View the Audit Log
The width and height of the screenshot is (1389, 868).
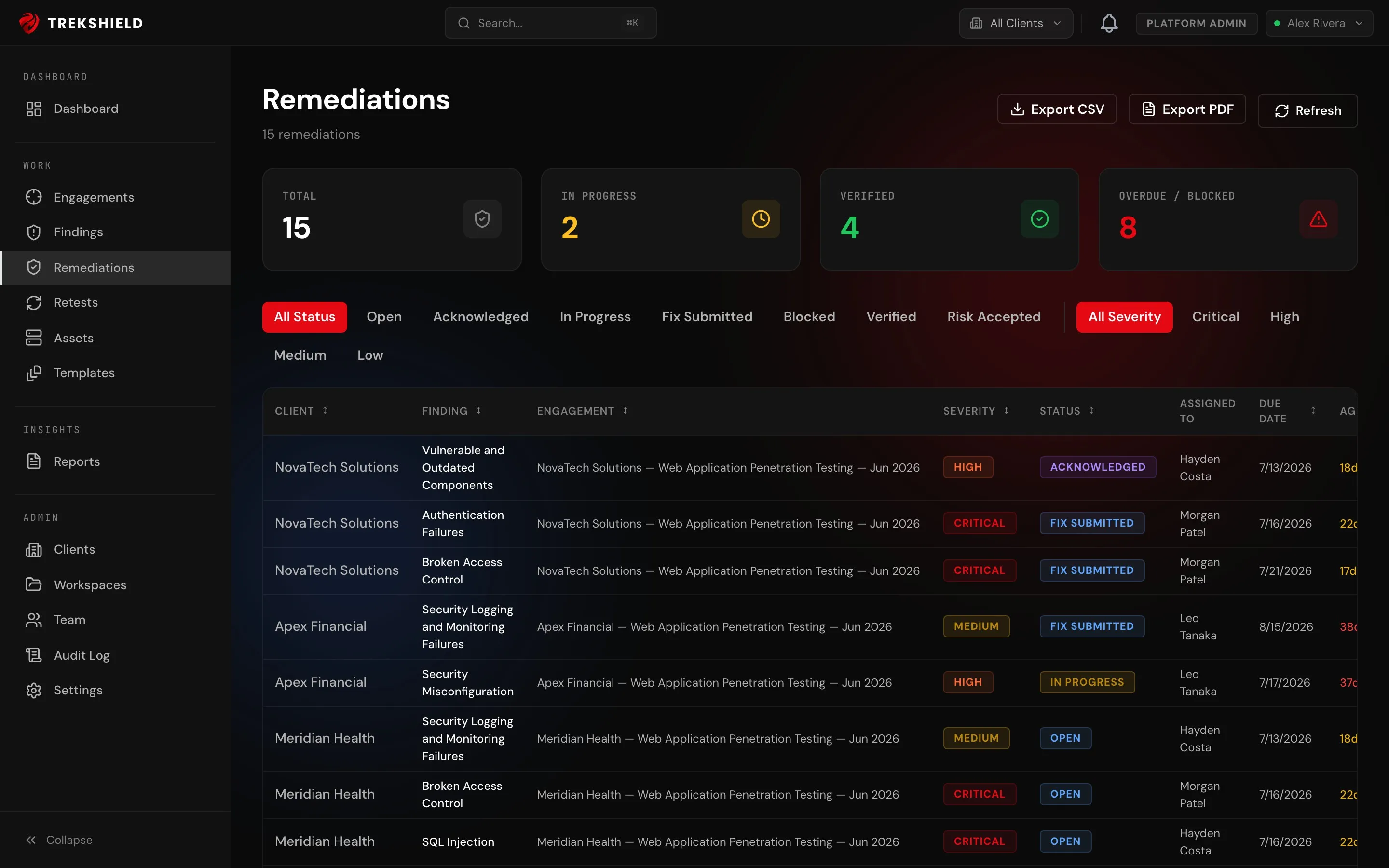click(115, 656)
